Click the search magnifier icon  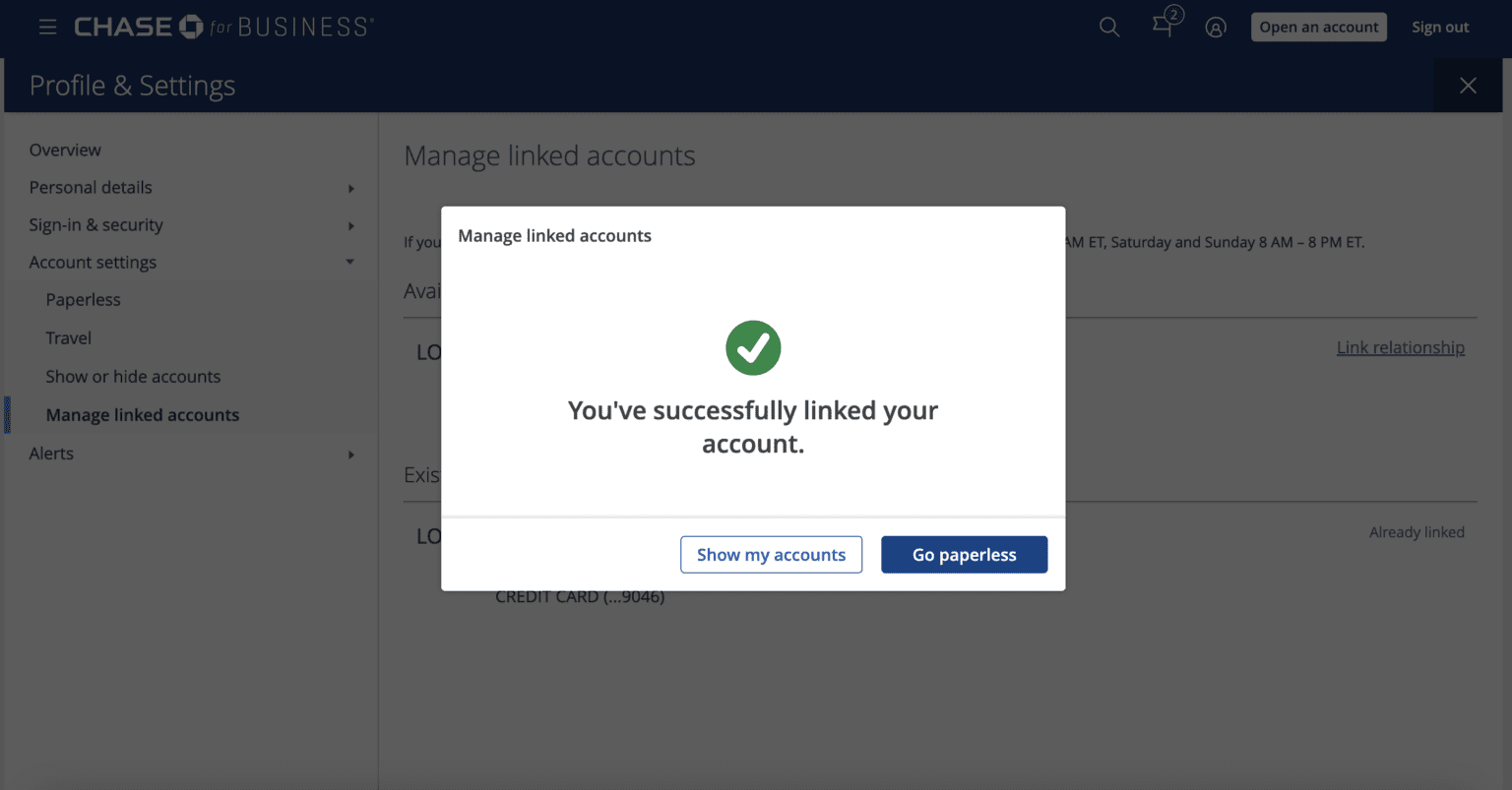pyautogui.click(x=1108, y=27)
